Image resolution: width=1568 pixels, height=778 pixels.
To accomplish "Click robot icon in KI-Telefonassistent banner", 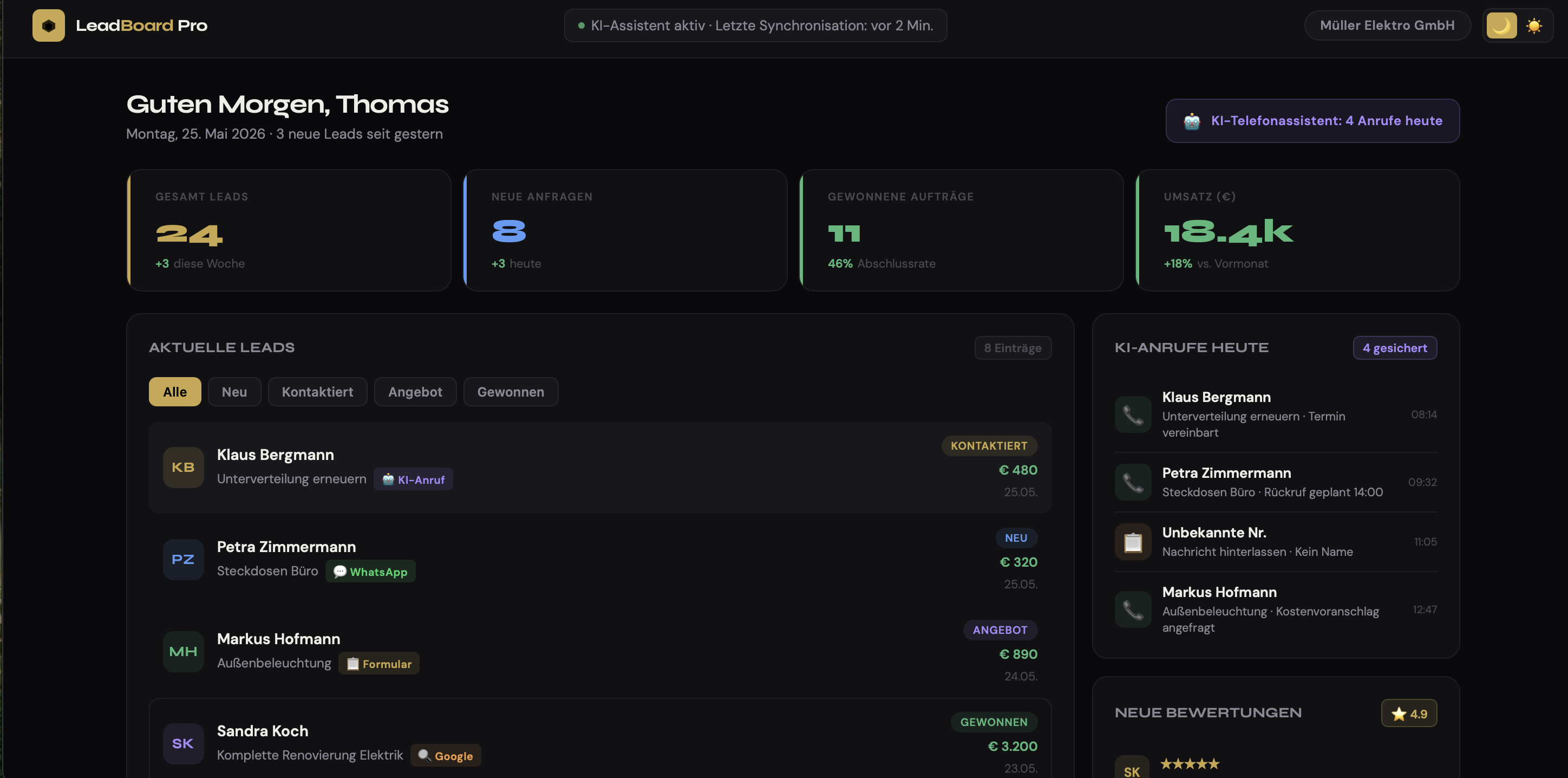I will point(1192,121).
